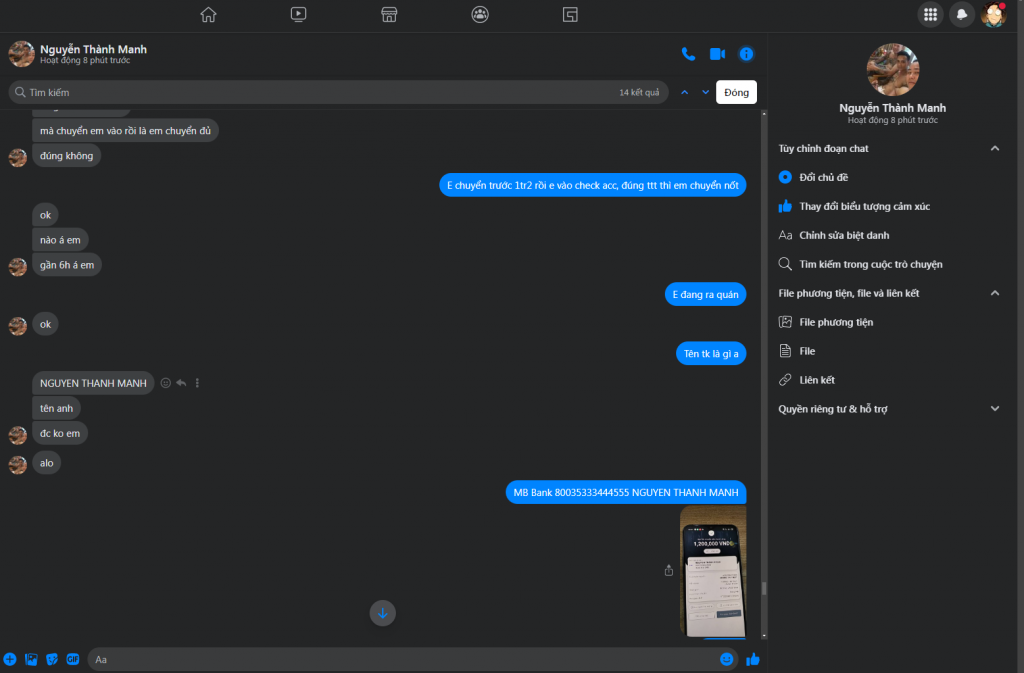Collapse File phương tiện, file và liên kết section
Image resolution: width=1024 pixels, height=673 pixels.
(x=994, y=293)
